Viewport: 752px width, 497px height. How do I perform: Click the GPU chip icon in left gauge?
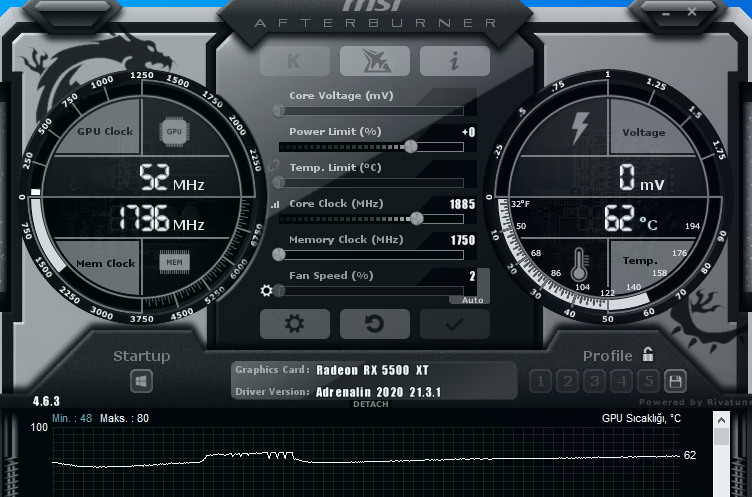click(174, 131)
